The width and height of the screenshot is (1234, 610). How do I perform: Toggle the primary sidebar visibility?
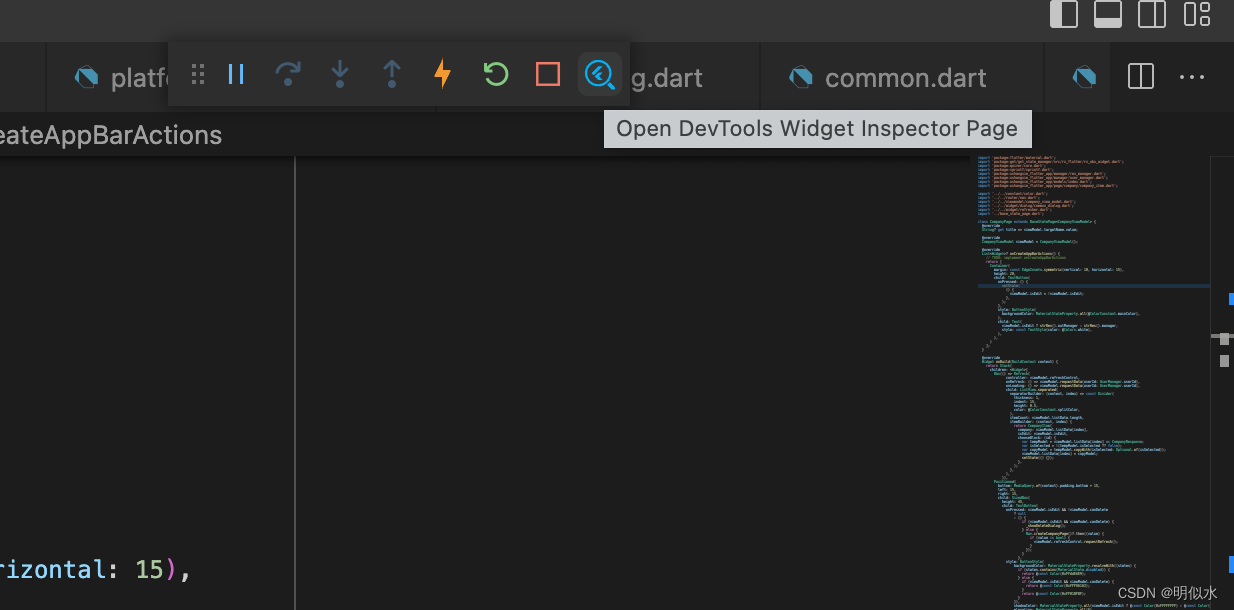[1064, 15]
